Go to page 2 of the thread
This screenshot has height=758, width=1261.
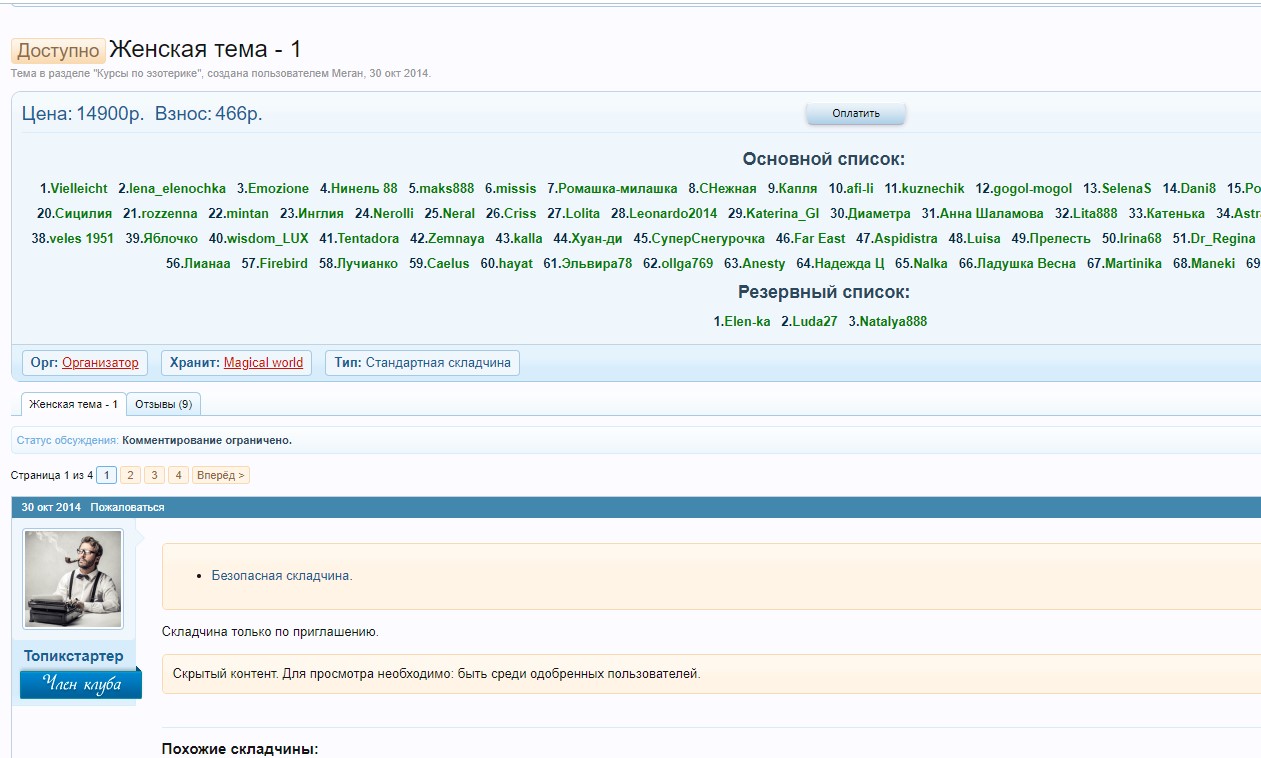pyautogui.click(x=130, y=475)
